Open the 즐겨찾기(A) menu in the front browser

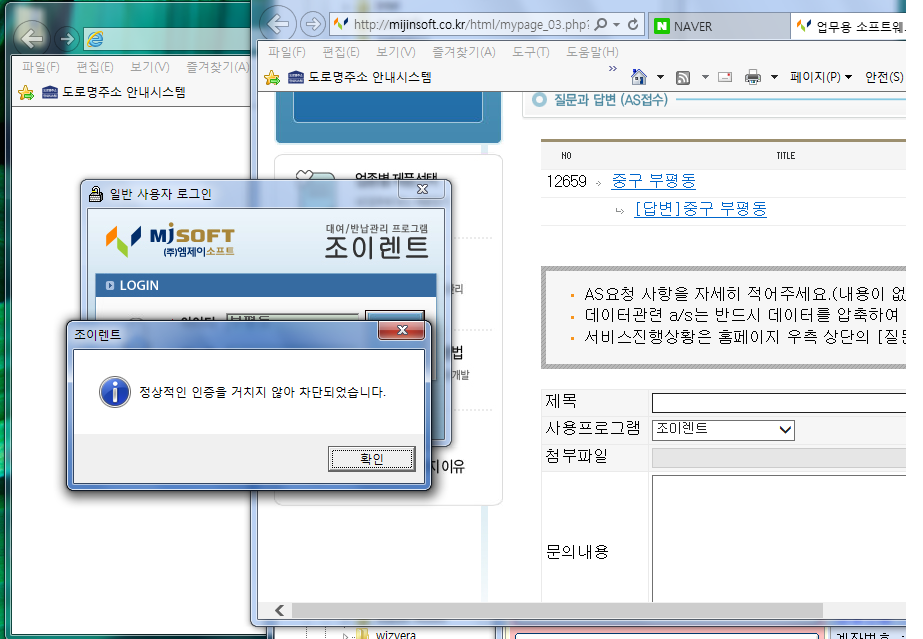464,52
